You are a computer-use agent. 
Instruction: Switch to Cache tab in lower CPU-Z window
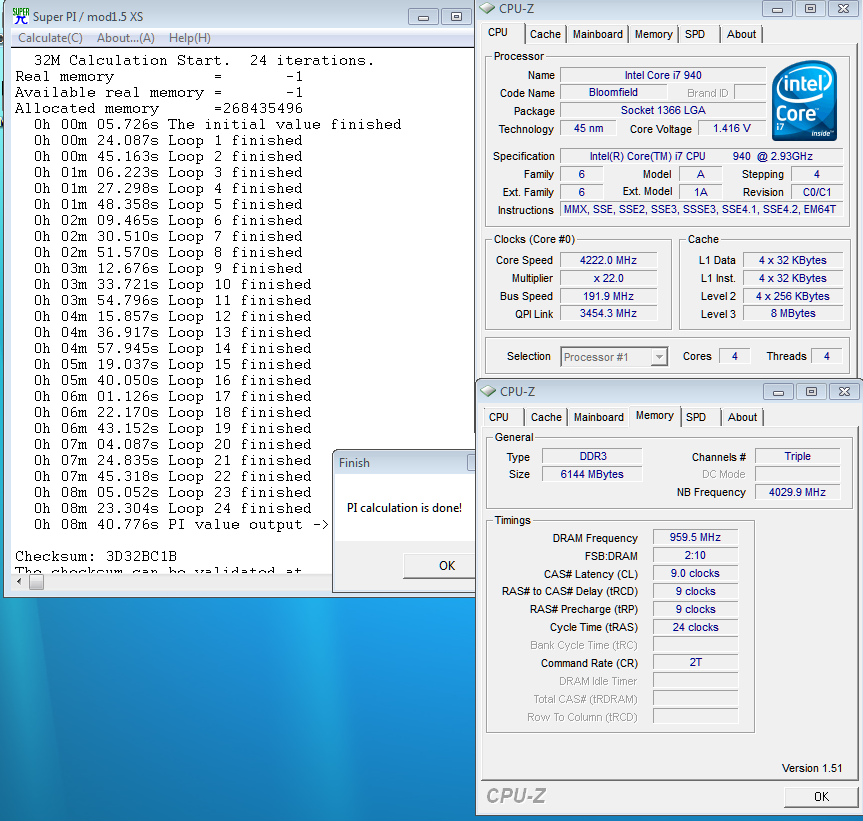tap(546, 417)
